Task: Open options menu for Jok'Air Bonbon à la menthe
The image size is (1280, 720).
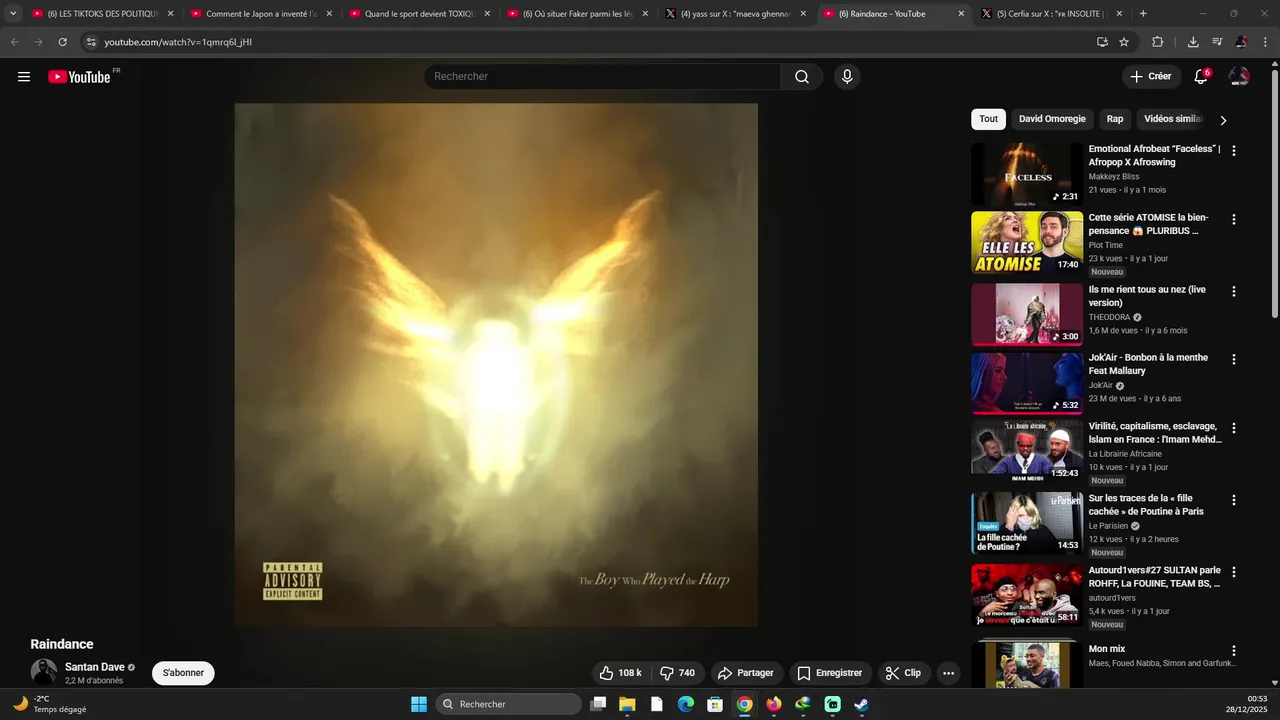Action: point(1234,360)
